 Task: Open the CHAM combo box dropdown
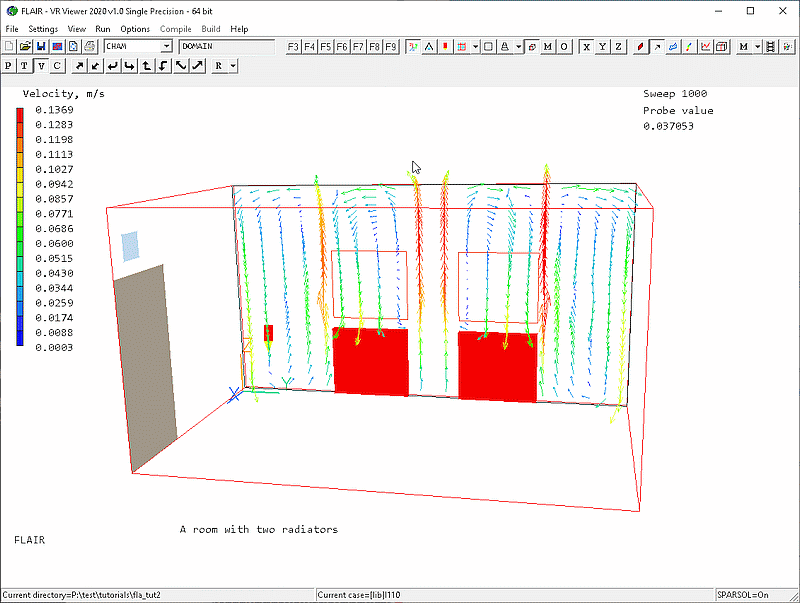[166, 46]
